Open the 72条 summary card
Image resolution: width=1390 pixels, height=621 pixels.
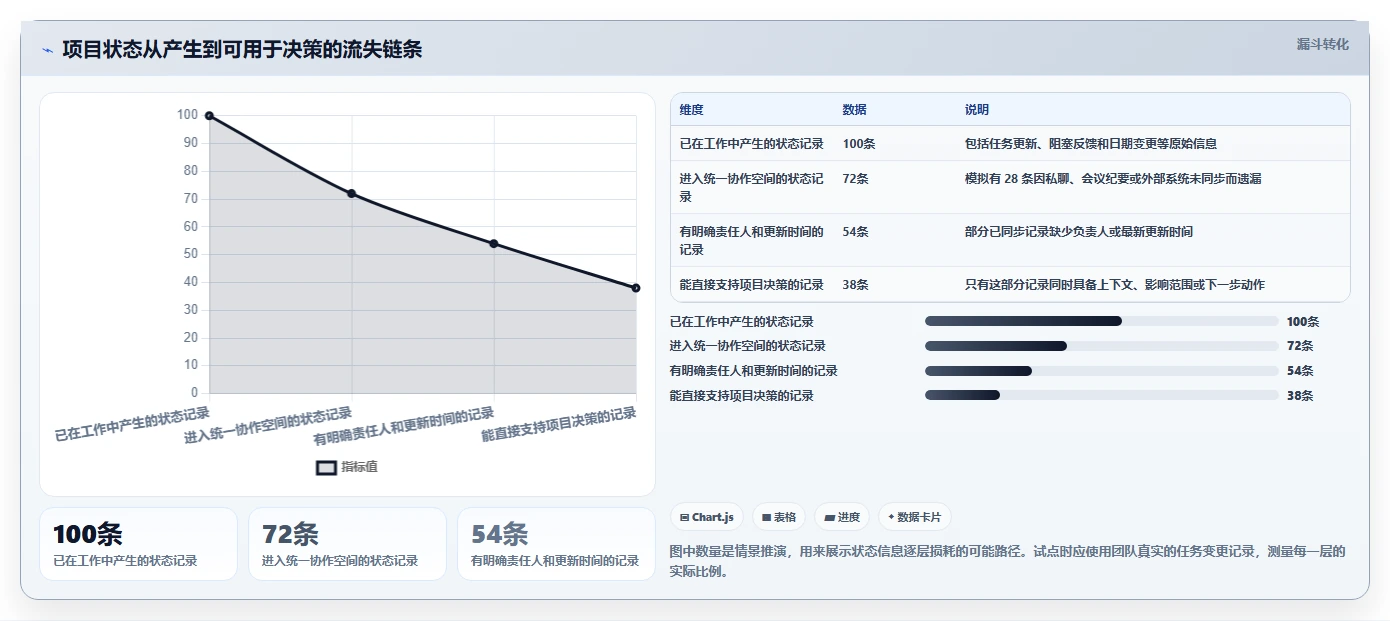(x=347, y=544)
